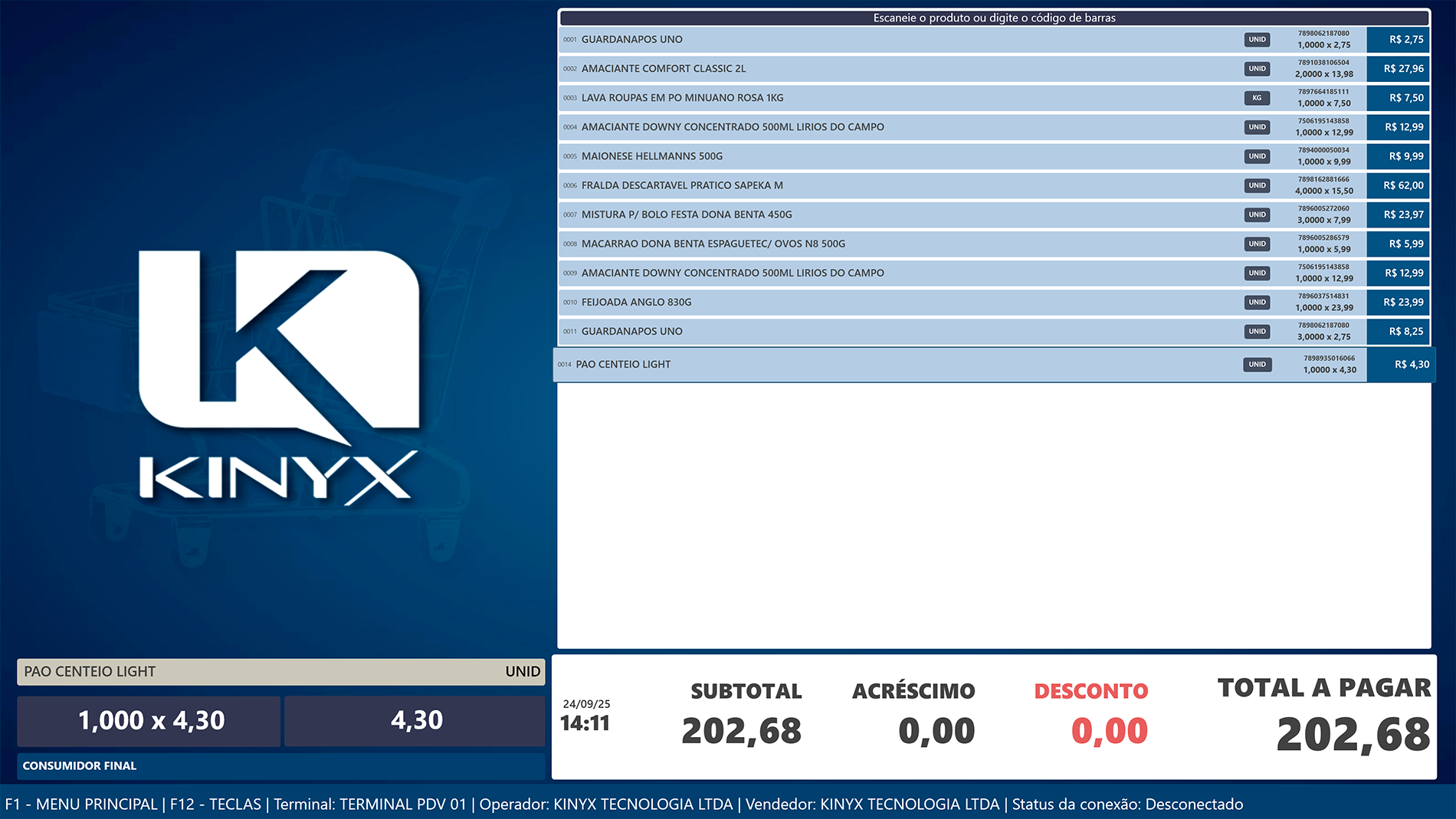This screenshot has height=819, width=1456.
Task: Click the UNID badge on FRALDA PRATICO SAPEKA
Action: click(1257, 185)
